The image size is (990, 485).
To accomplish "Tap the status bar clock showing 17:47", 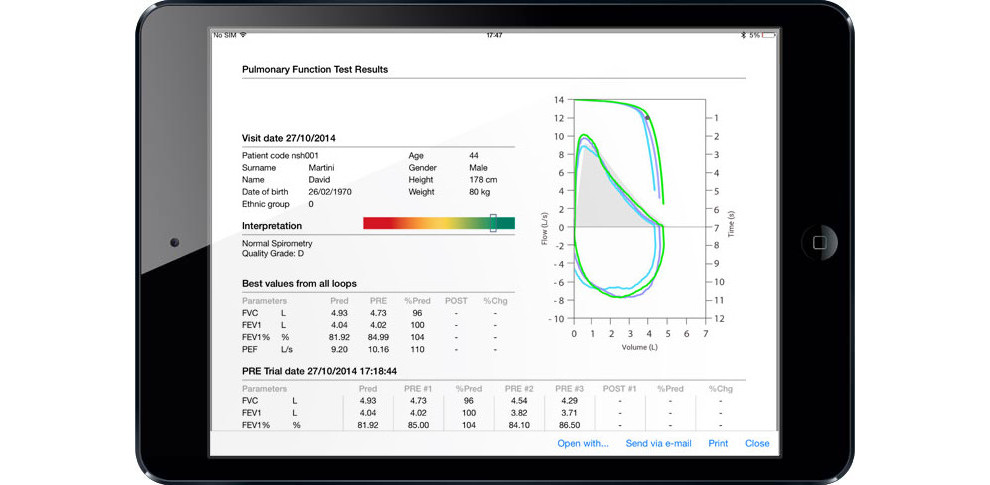I will 494,35.
